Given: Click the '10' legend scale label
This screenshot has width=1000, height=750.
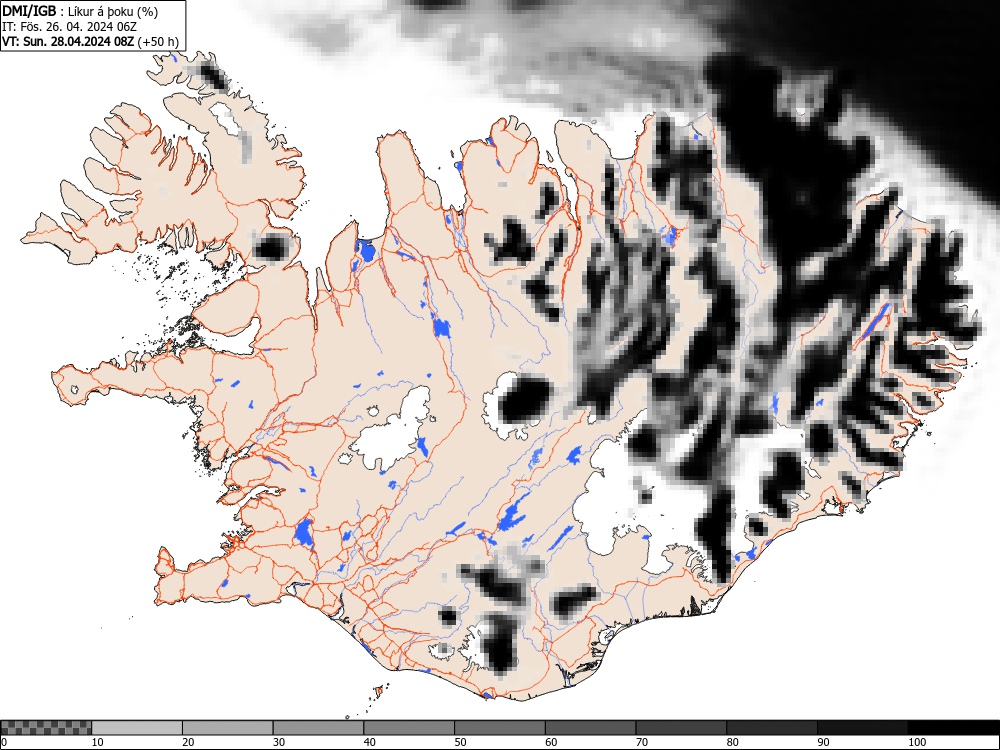Looking at the screenshot, I should coord(98,742).
